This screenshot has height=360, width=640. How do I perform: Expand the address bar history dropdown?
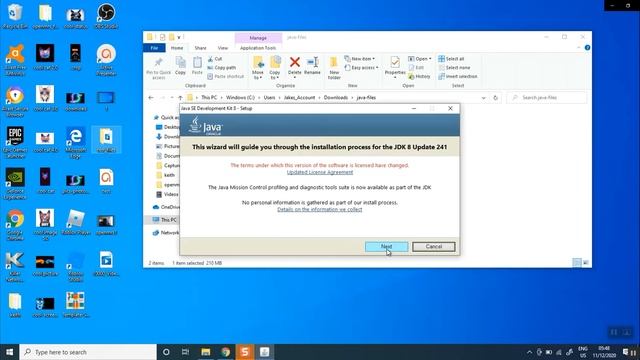click(484, 98)
